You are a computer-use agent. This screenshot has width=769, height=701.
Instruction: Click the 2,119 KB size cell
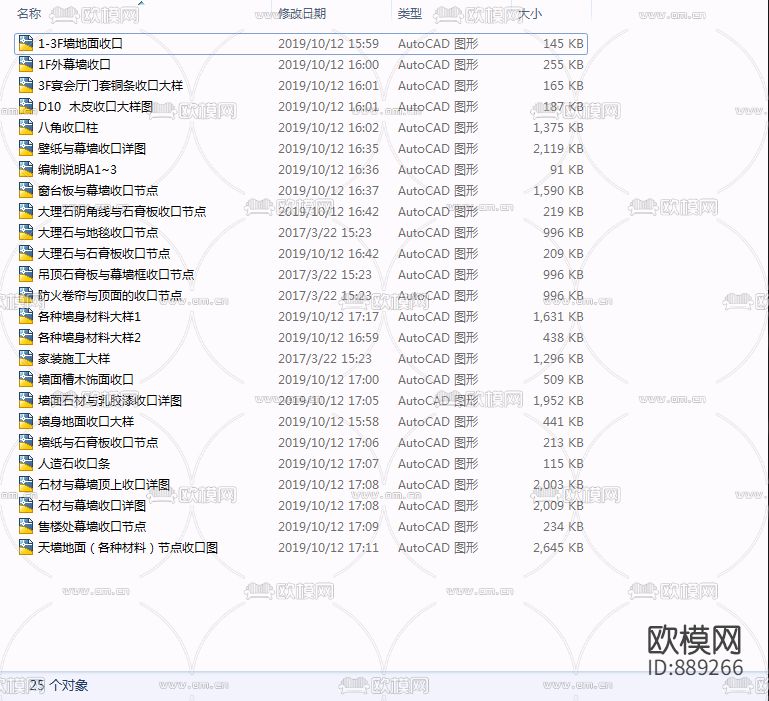tap(558, 149)
